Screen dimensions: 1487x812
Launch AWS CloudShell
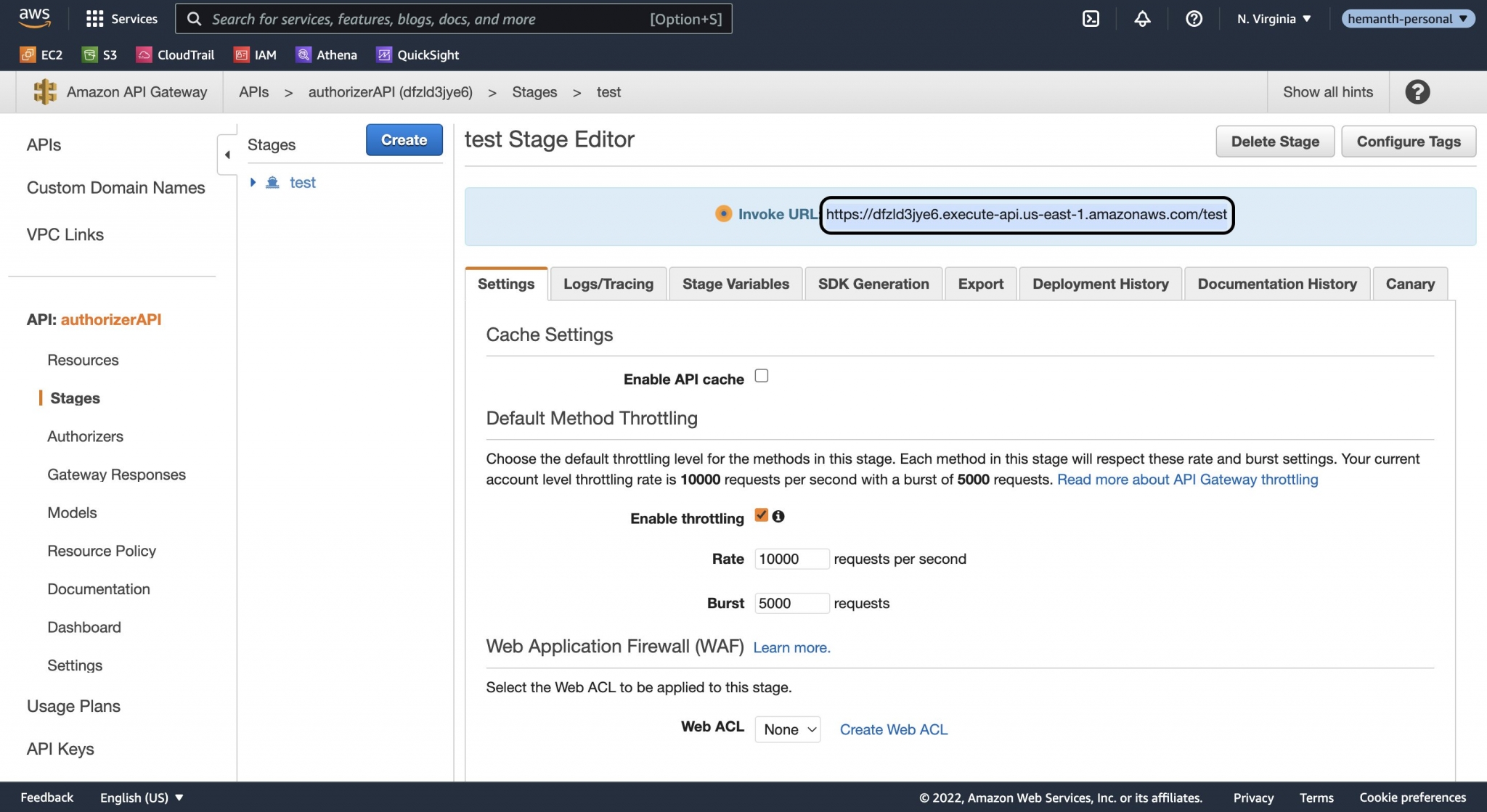[x=1091, y=19]
